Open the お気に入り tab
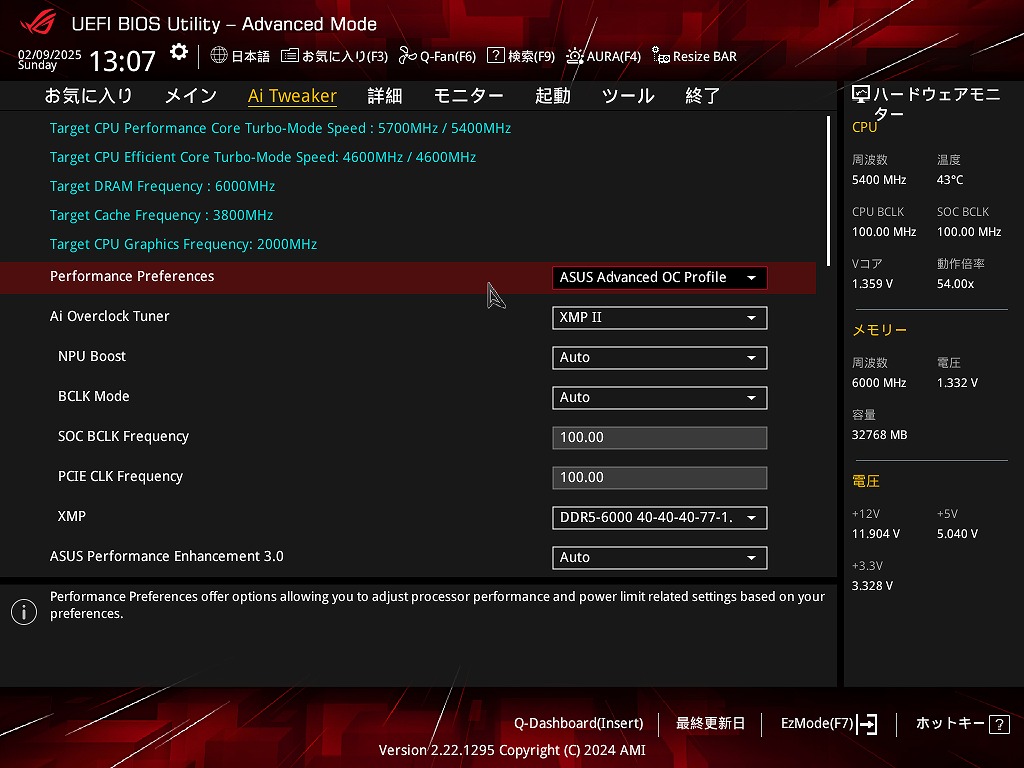The width and height of the screenshot is (1024, 768). coord(88,96)
